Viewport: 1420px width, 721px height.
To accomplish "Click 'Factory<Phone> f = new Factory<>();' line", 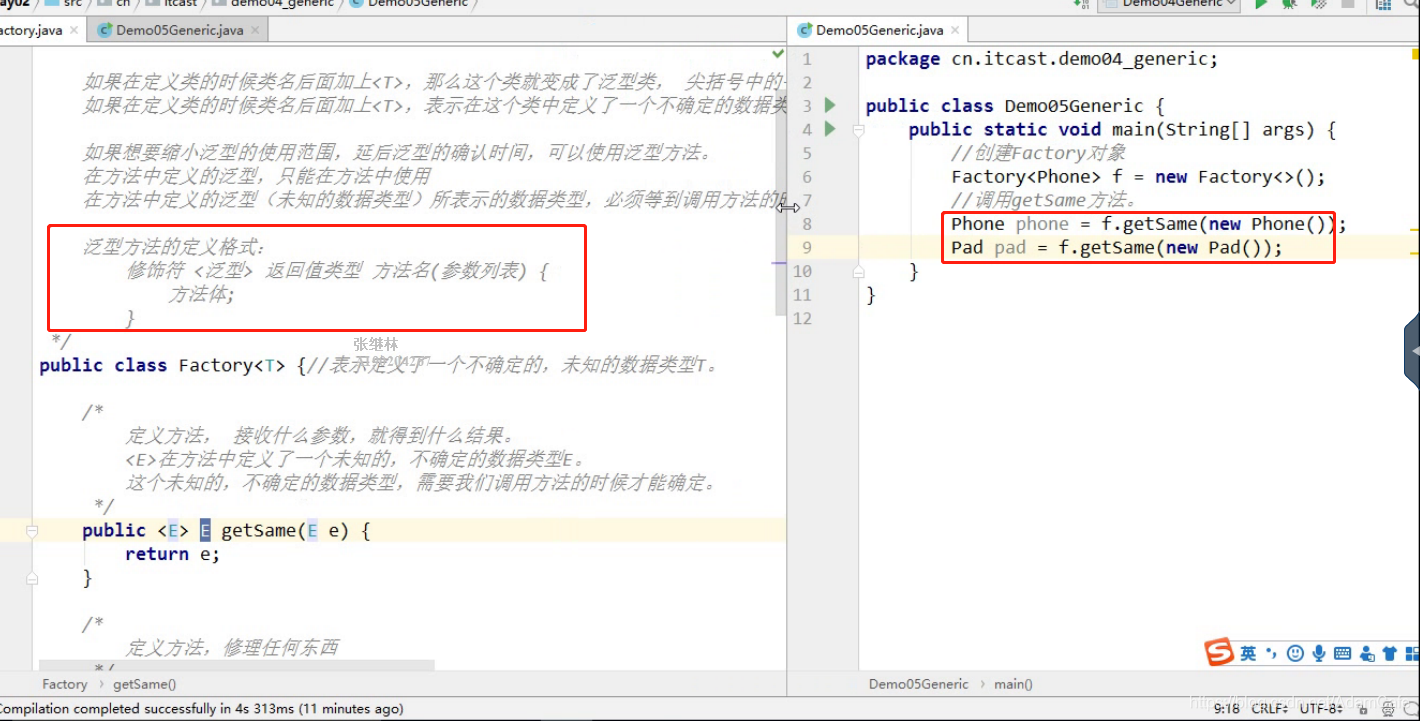I will (1138, 177).
